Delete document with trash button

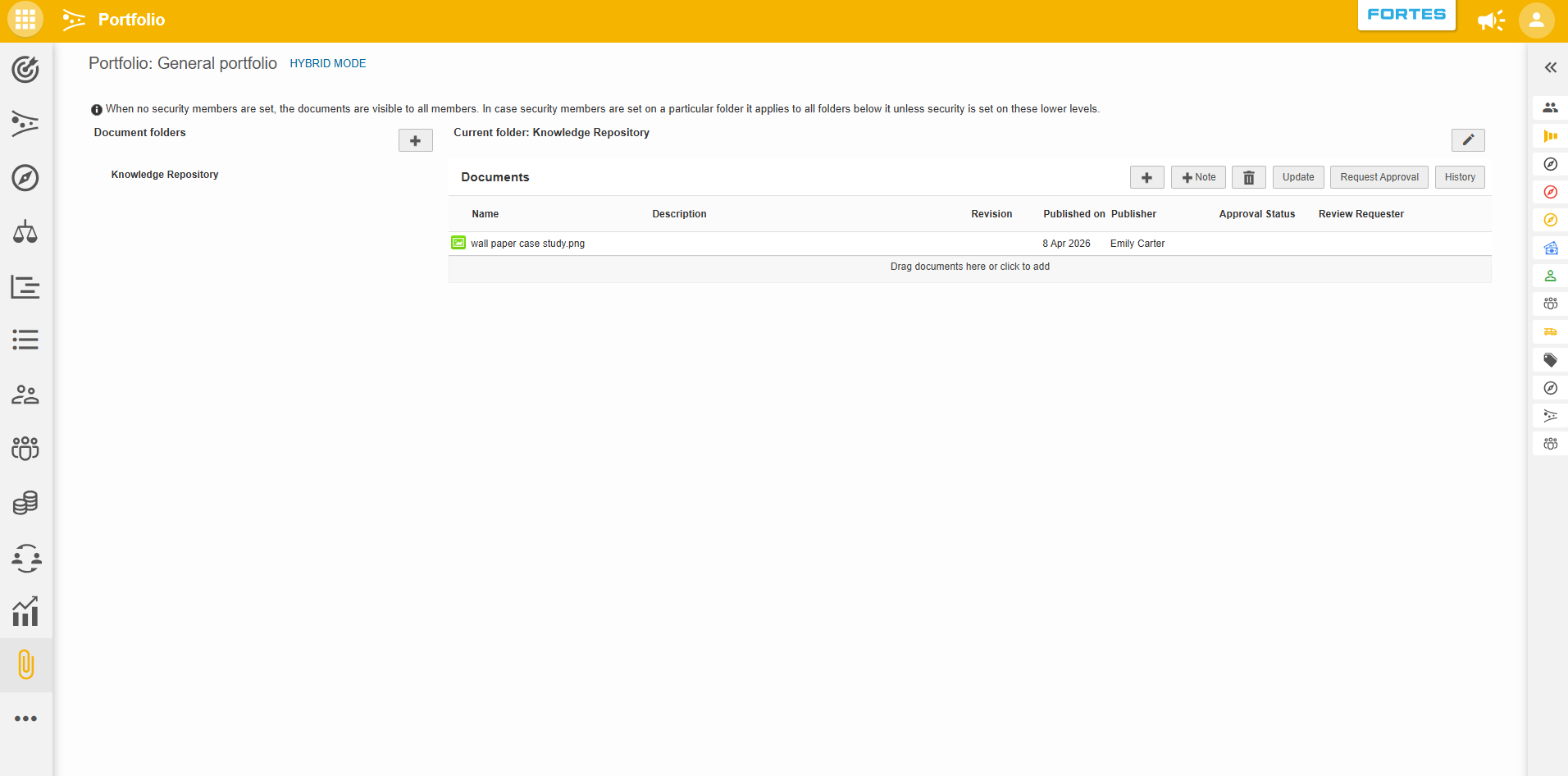click(x=1248, y=177)
